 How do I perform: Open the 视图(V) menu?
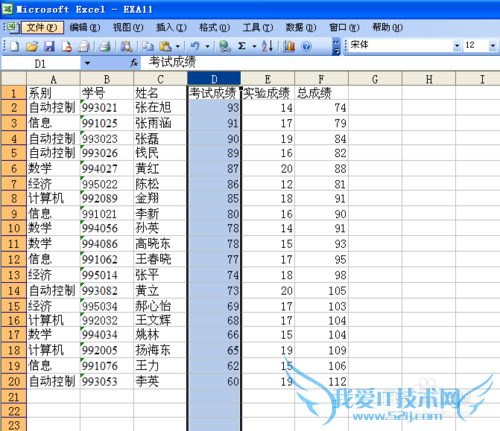(x=128, y=27)
